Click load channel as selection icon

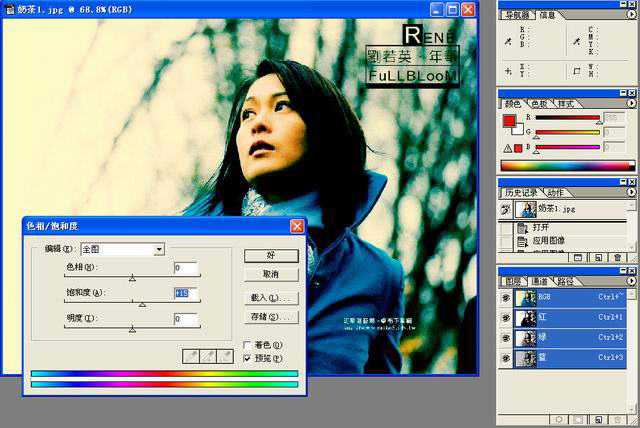[560, 421]
